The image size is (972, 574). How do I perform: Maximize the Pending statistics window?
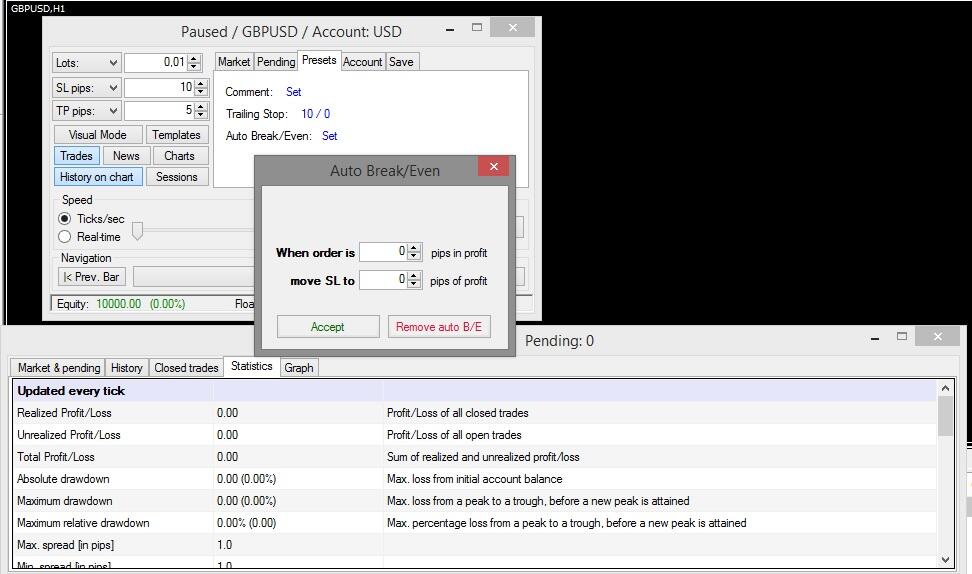pyautogui.click(x=902, y=336)
